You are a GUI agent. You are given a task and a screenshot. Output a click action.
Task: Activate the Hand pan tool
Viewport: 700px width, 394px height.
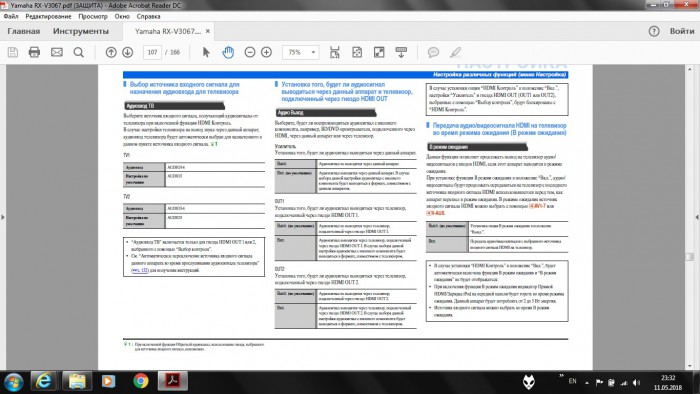(x=228, y=52)
